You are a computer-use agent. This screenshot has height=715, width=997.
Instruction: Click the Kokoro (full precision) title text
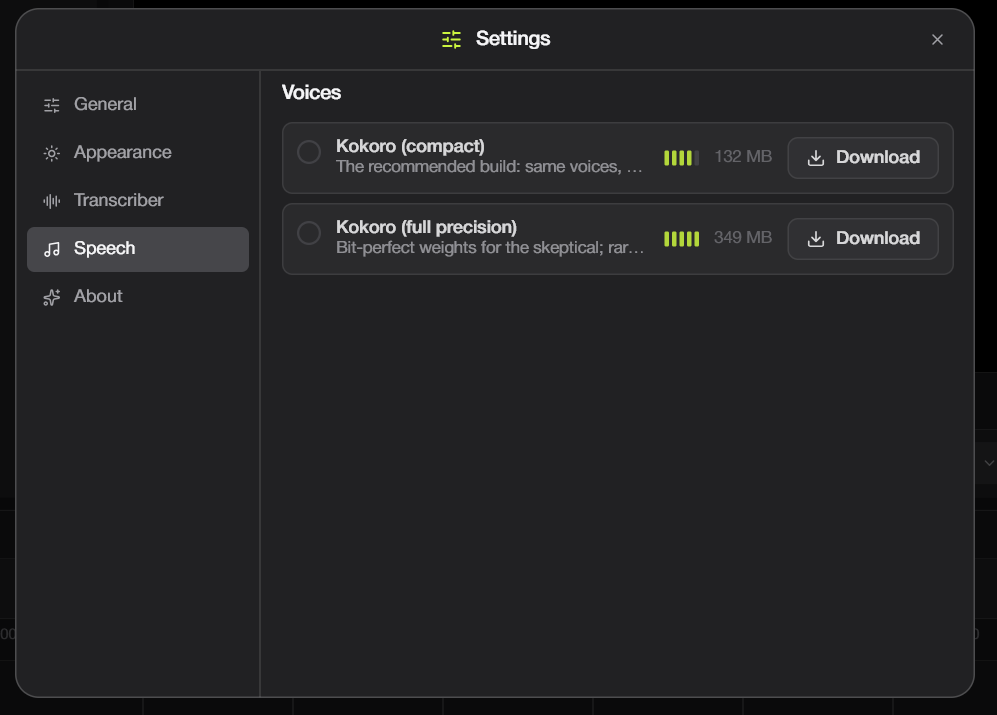(x=426, y=227)
